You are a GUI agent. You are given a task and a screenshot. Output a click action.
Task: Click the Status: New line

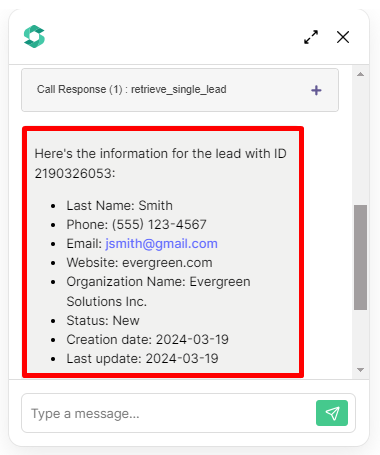[x=103, y=321]
